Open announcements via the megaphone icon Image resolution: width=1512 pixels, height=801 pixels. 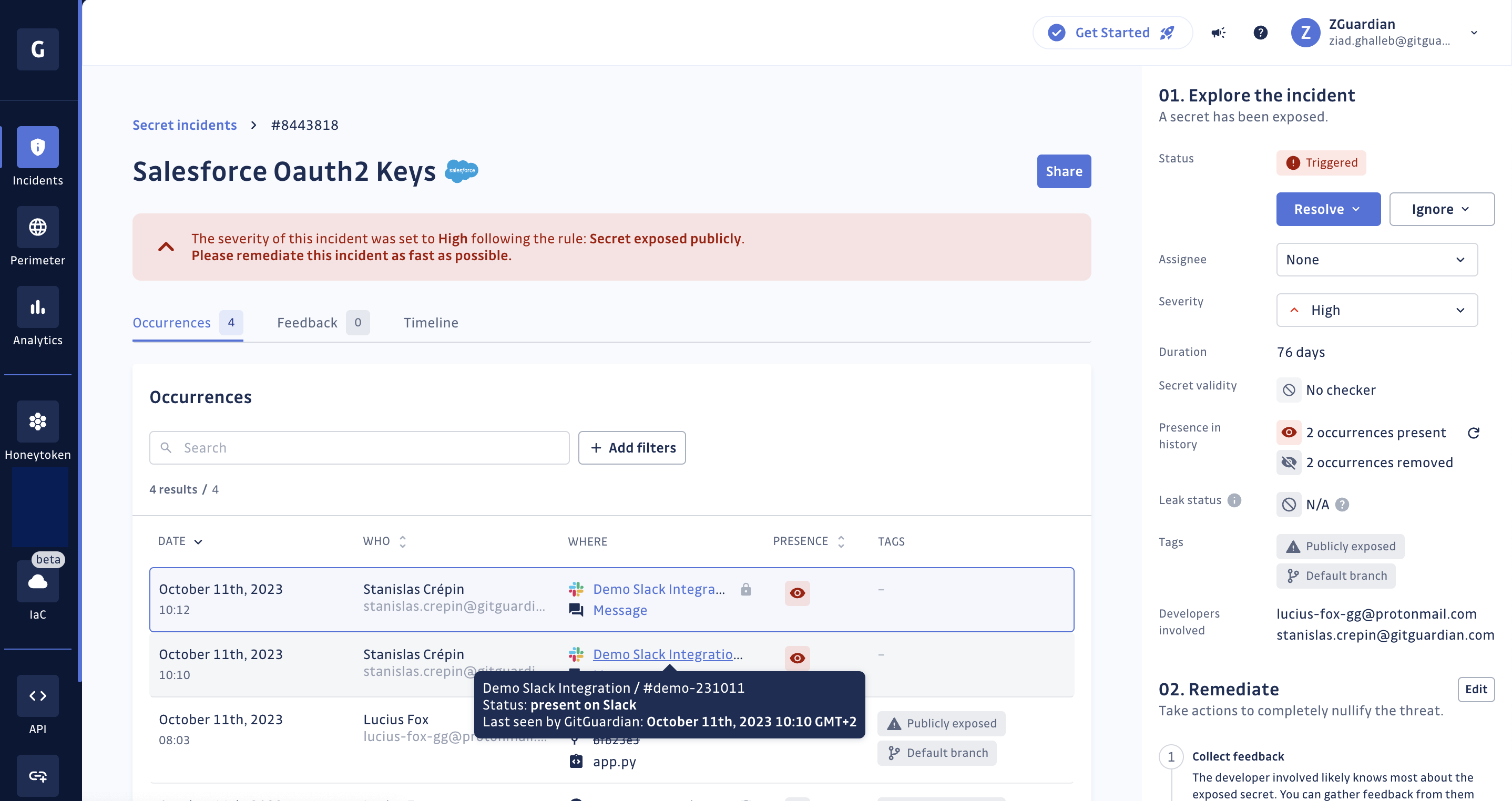pyautogui.click(x=1219, y=33)
